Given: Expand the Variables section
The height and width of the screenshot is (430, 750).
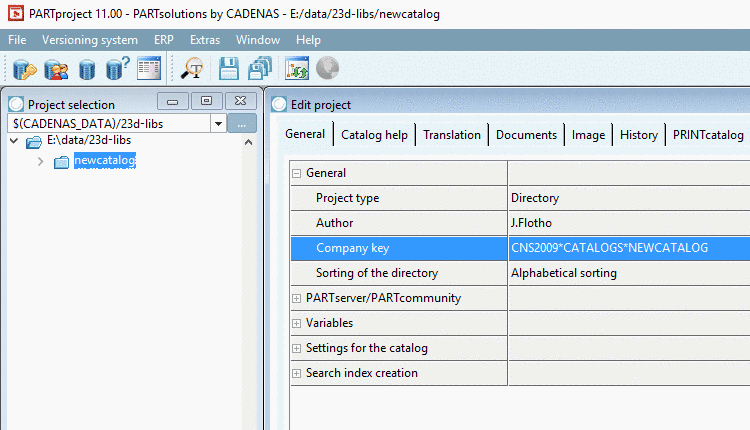Looking at the screenshot, I should pos(297,323).
